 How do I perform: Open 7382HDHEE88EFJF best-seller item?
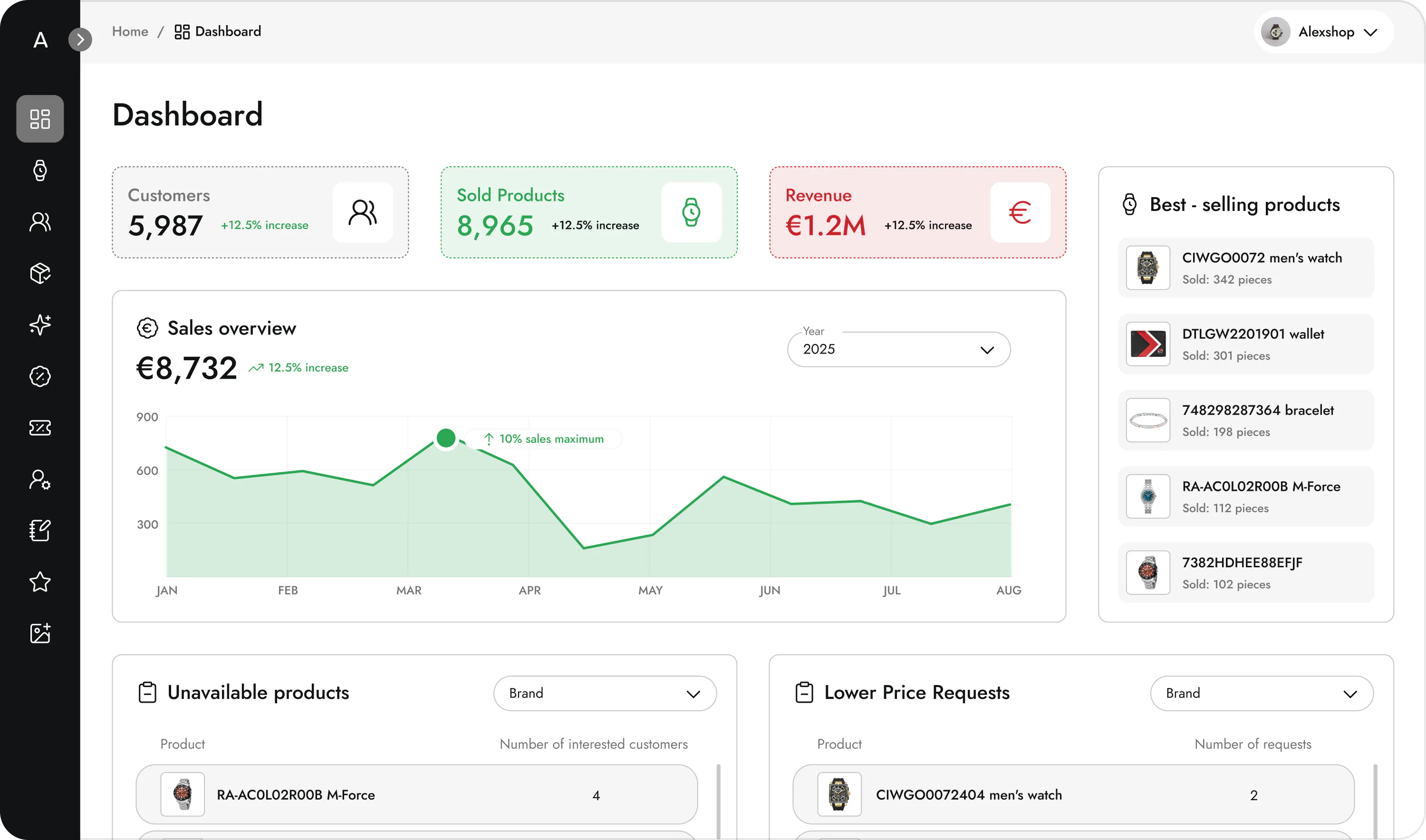pos(1246,573)
